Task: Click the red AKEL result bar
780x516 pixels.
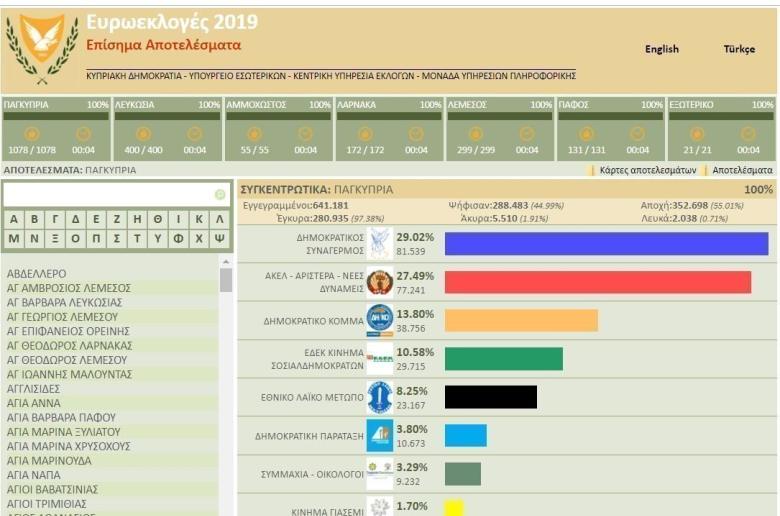Action: point(598,282)
